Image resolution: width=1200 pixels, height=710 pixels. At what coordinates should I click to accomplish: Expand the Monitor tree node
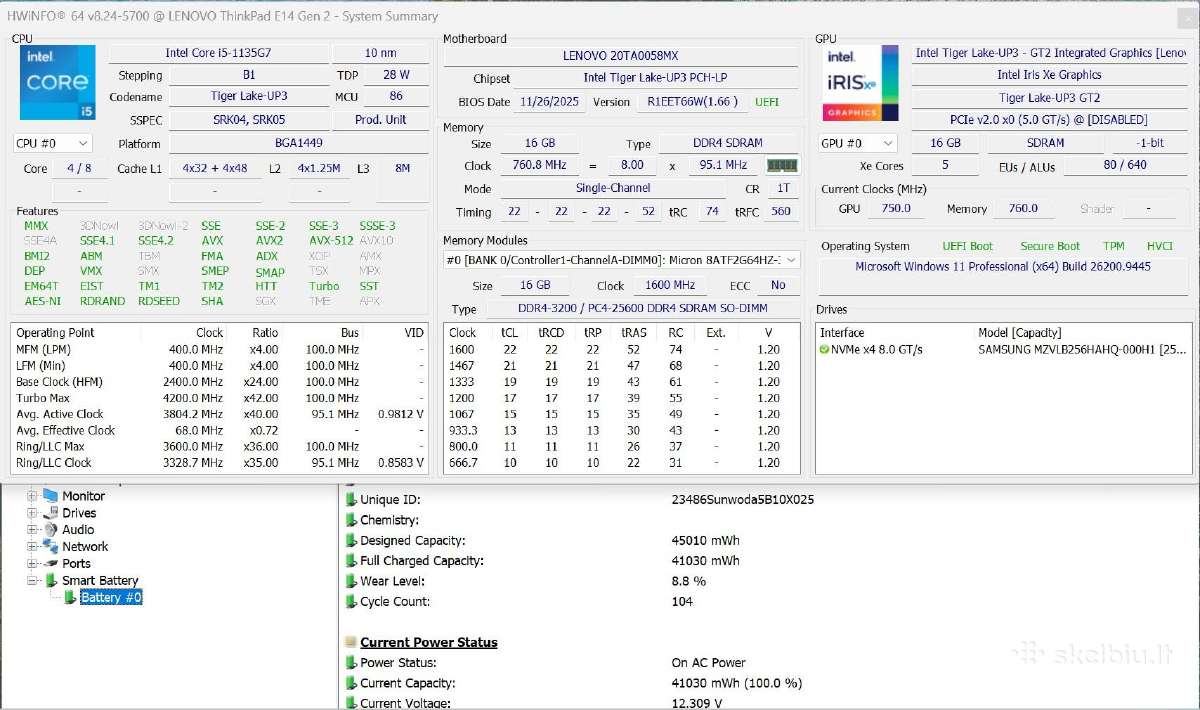32,496
